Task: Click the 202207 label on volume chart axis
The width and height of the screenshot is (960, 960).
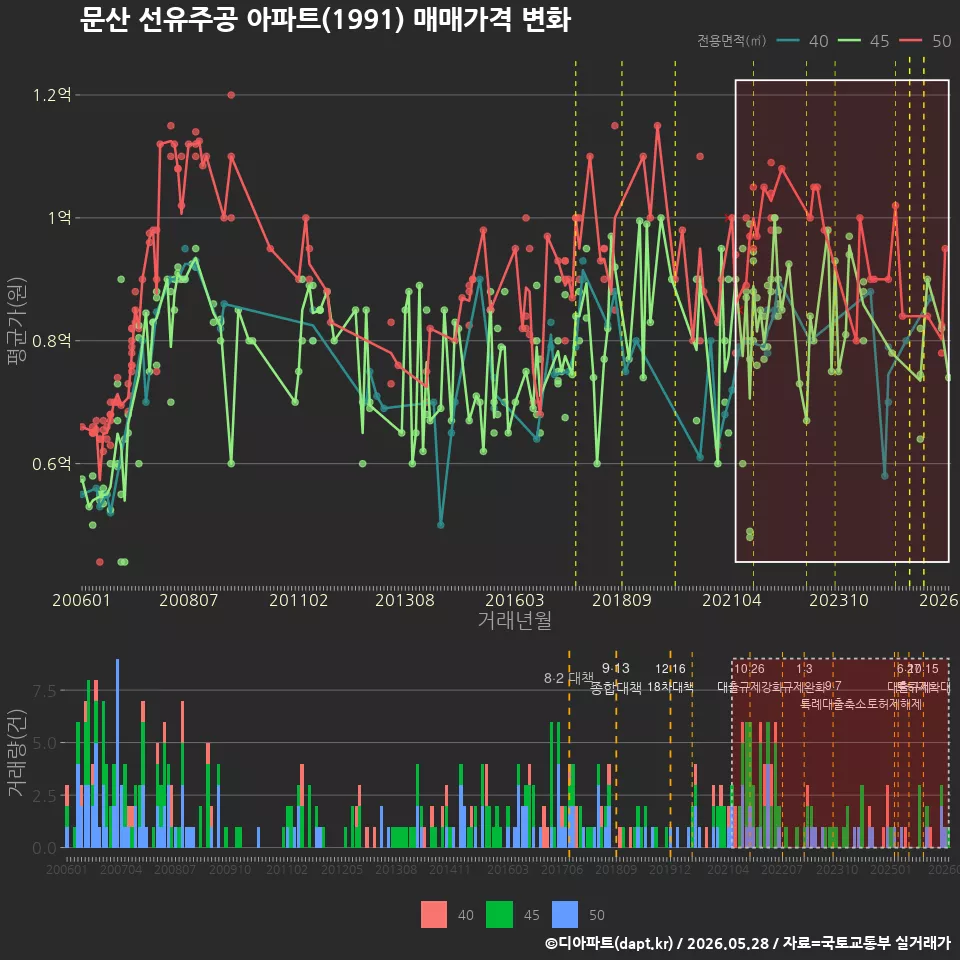Action: point(782,869)
